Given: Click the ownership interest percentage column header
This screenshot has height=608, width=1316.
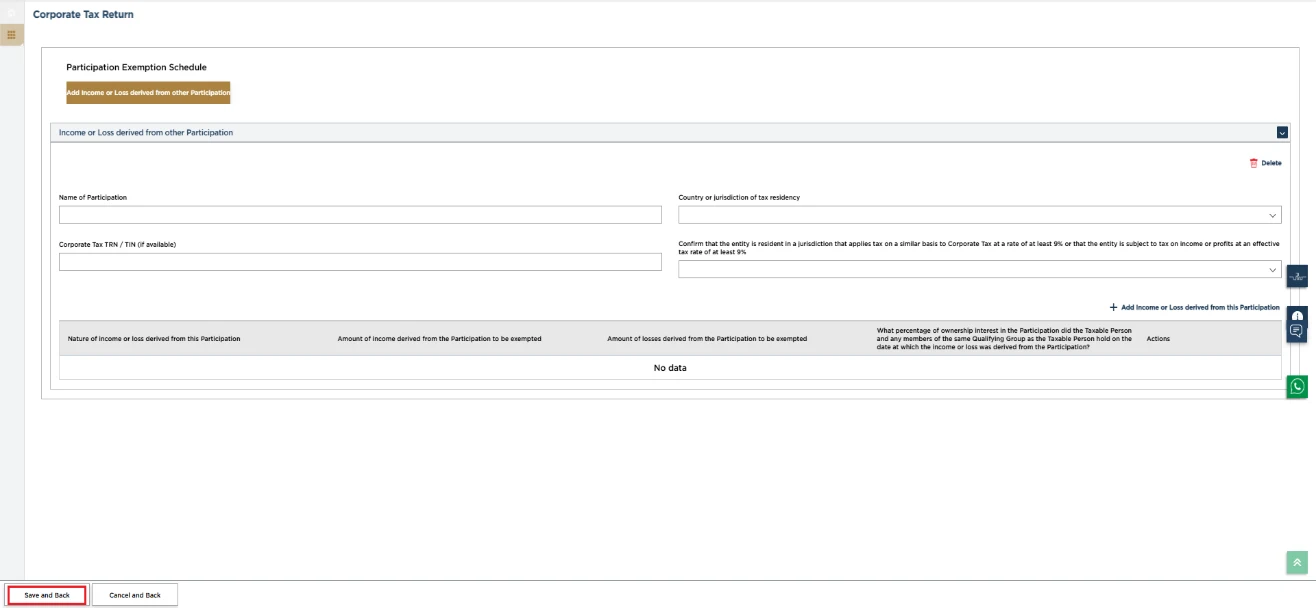Looking at the screenshot, I should pos(1004,338).
